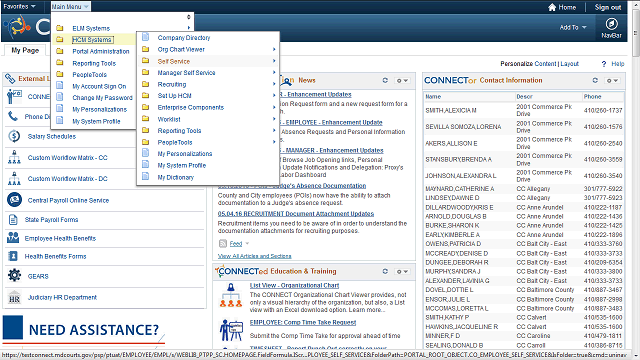Open the NavBar compass icon

click(611, 24)
